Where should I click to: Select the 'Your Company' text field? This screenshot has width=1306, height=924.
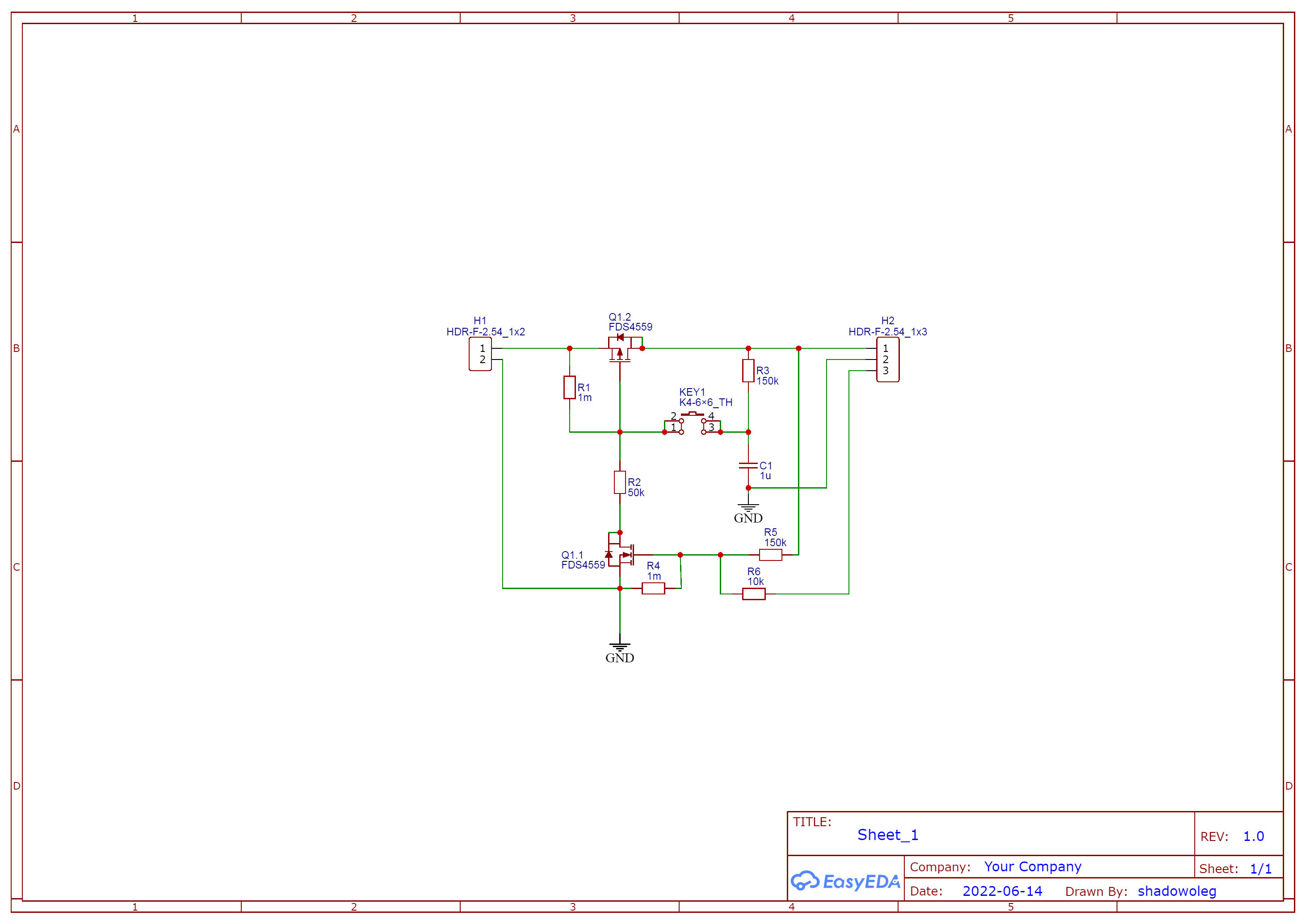click(1032, 866)
